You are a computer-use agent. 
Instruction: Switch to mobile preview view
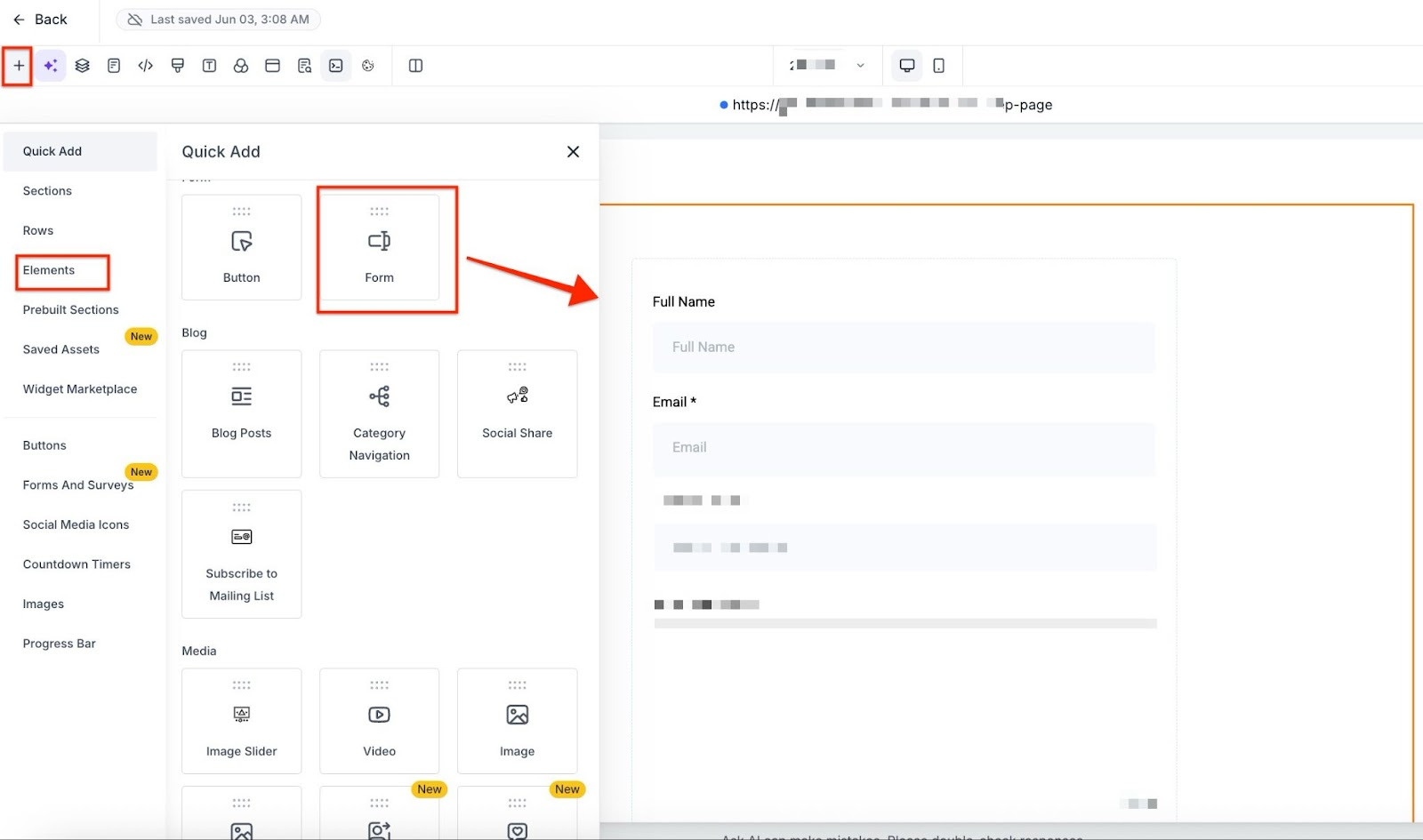(x=939, y=66)
